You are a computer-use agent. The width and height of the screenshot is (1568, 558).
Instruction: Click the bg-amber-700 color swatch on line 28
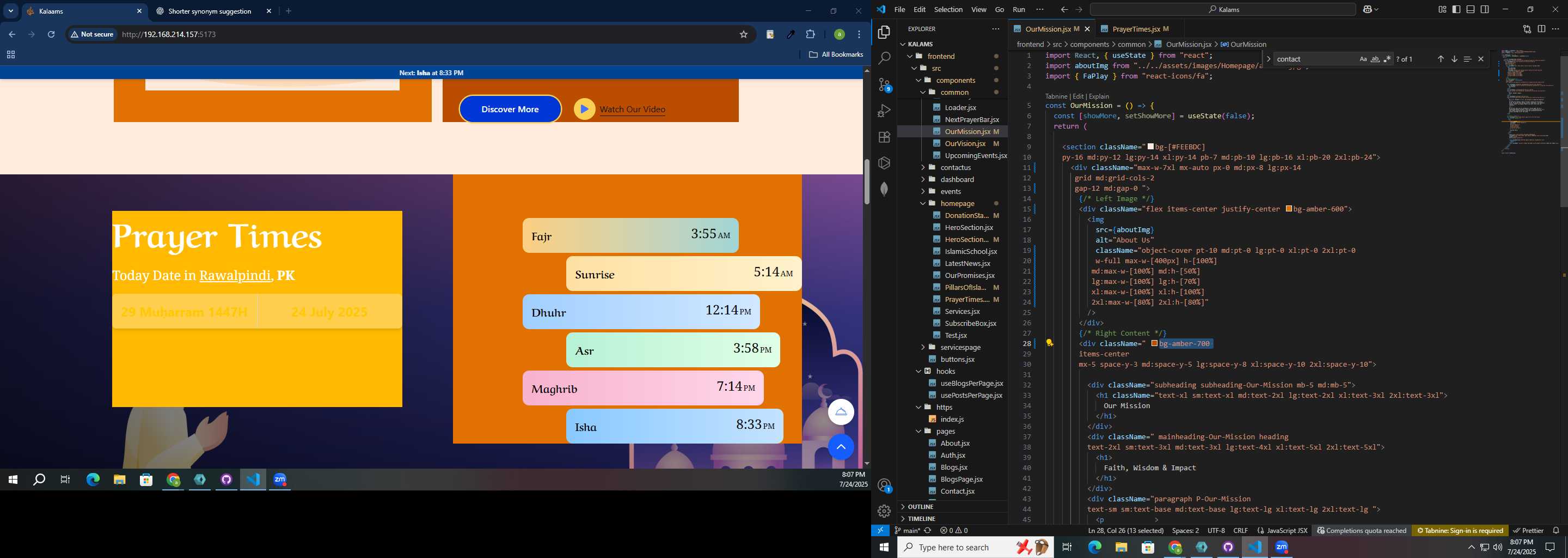1154,343
